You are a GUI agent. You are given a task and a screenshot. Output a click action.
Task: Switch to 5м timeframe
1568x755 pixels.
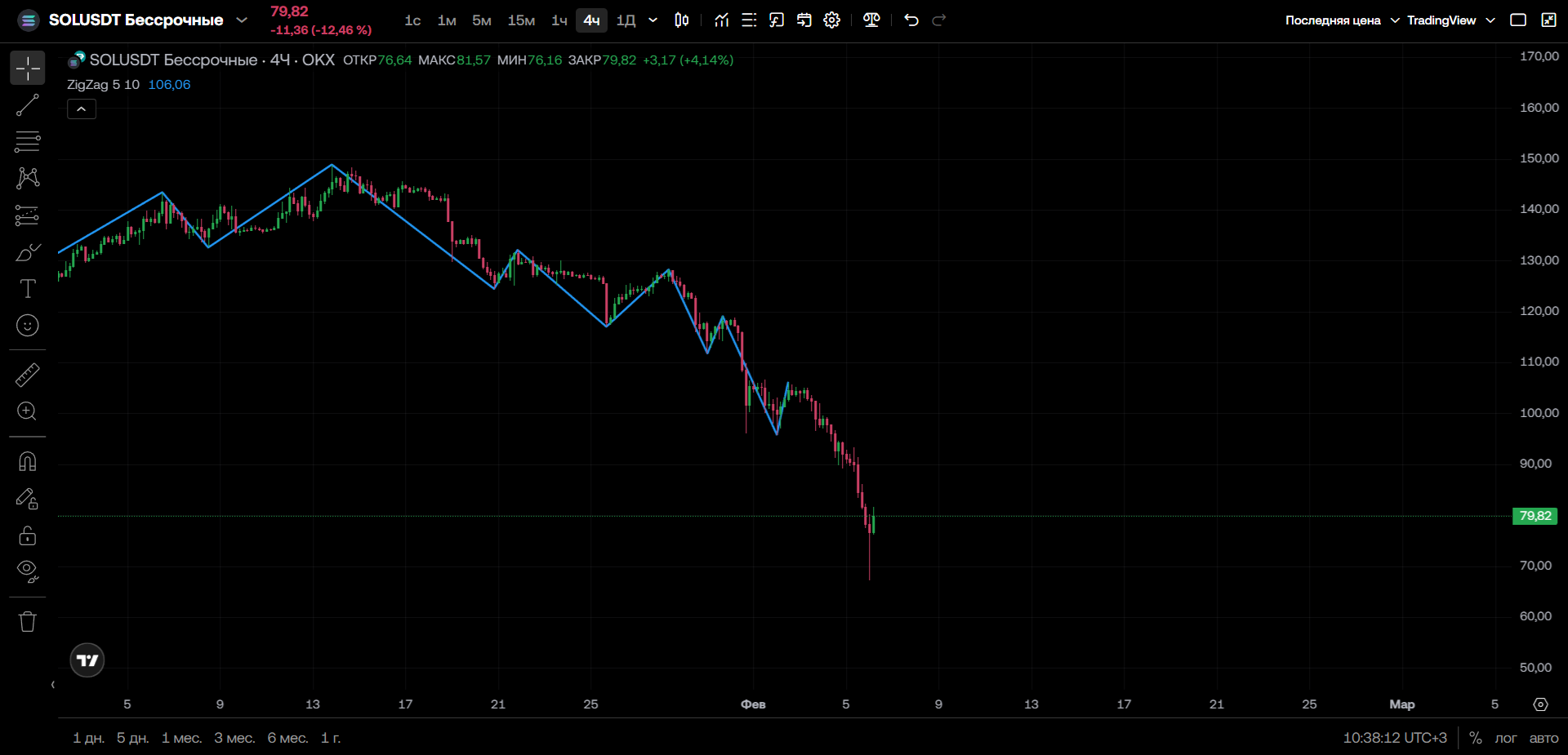pos(482,20)
